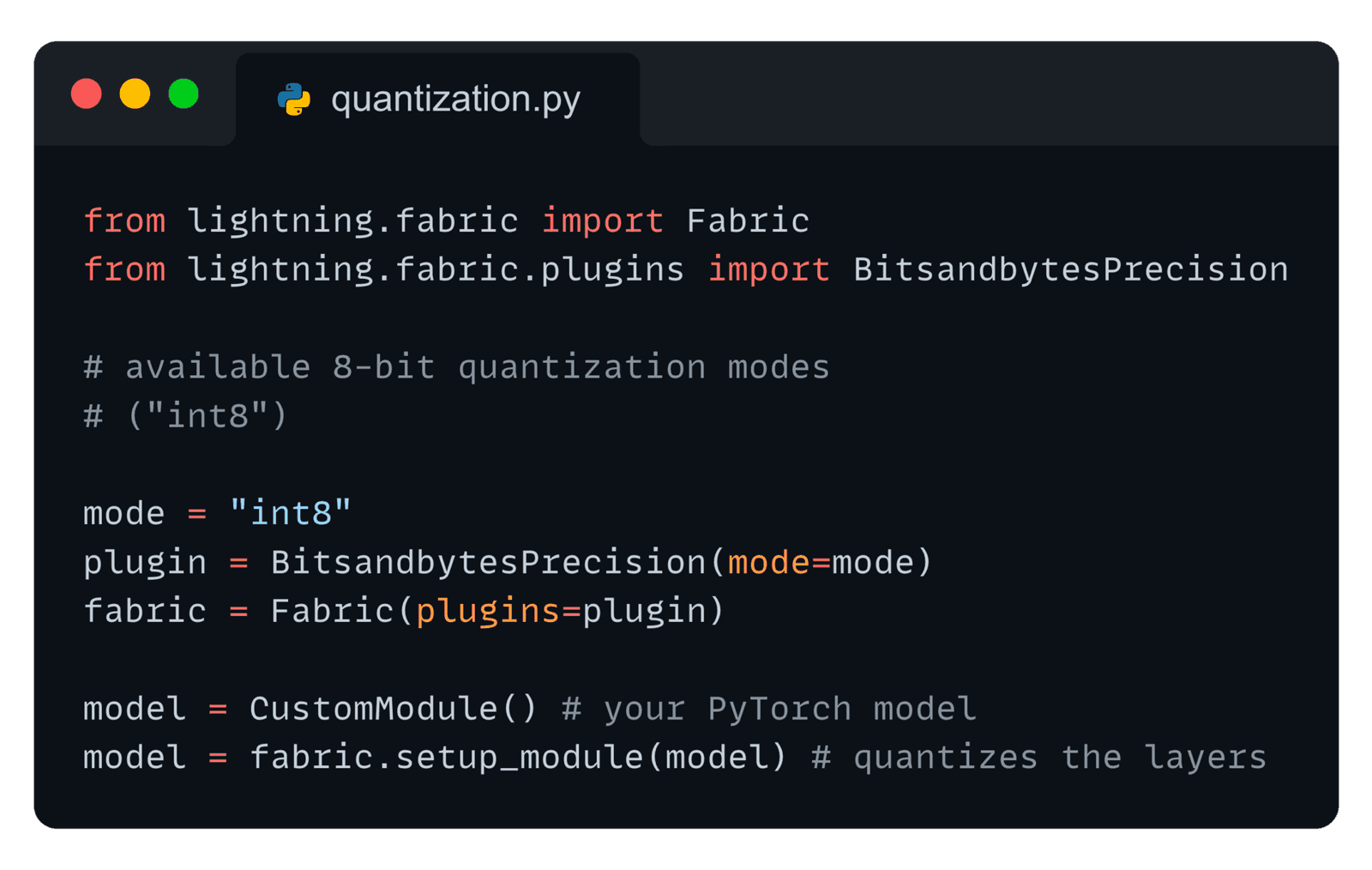Click the '# available 8-bit quantization modes' comment

456,368
